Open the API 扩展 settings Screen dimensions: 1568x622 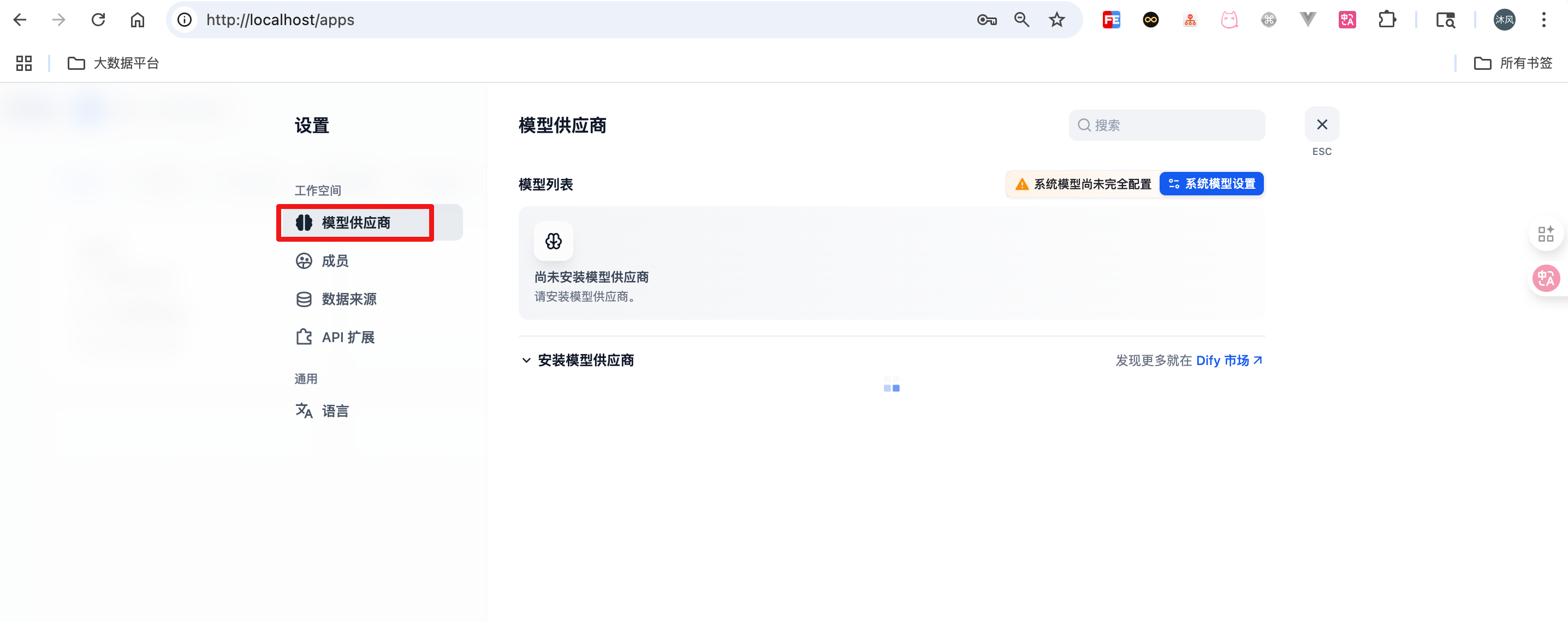(348, 337)
